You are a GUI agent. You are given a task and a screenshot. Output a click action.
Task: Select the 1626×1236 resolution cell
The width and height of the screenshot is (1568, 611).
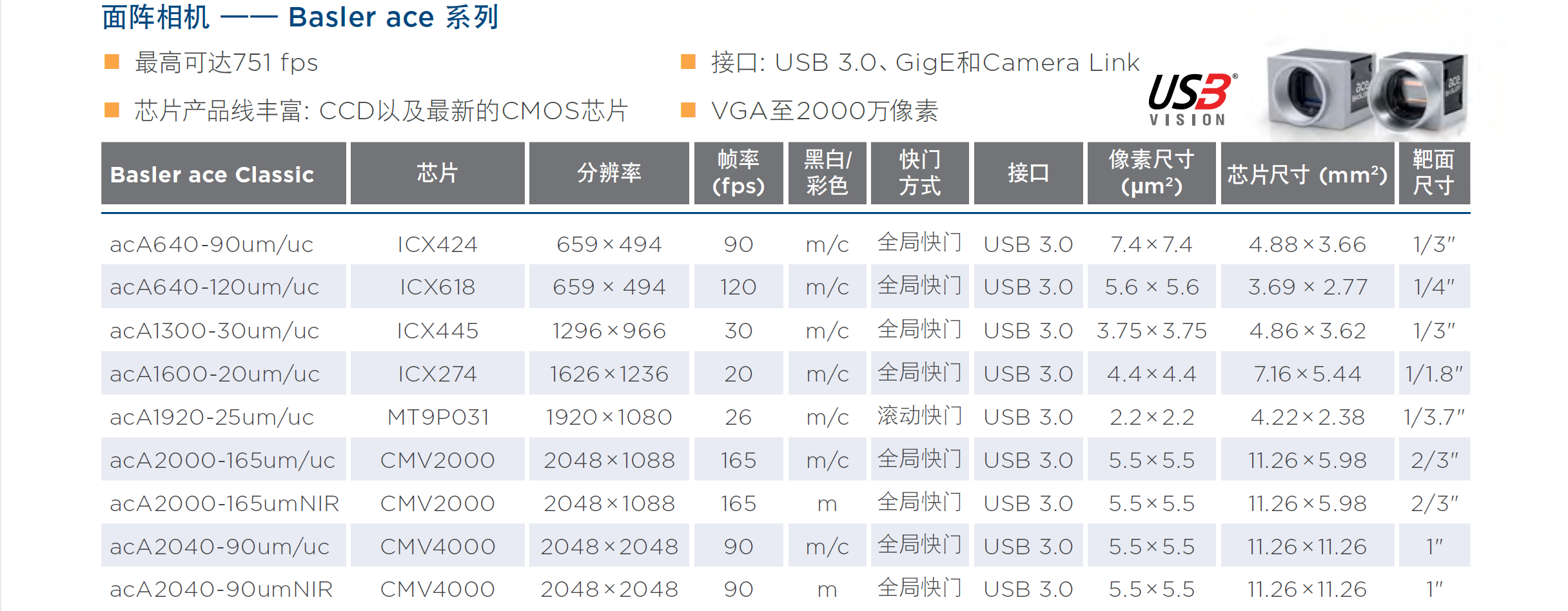609,374
